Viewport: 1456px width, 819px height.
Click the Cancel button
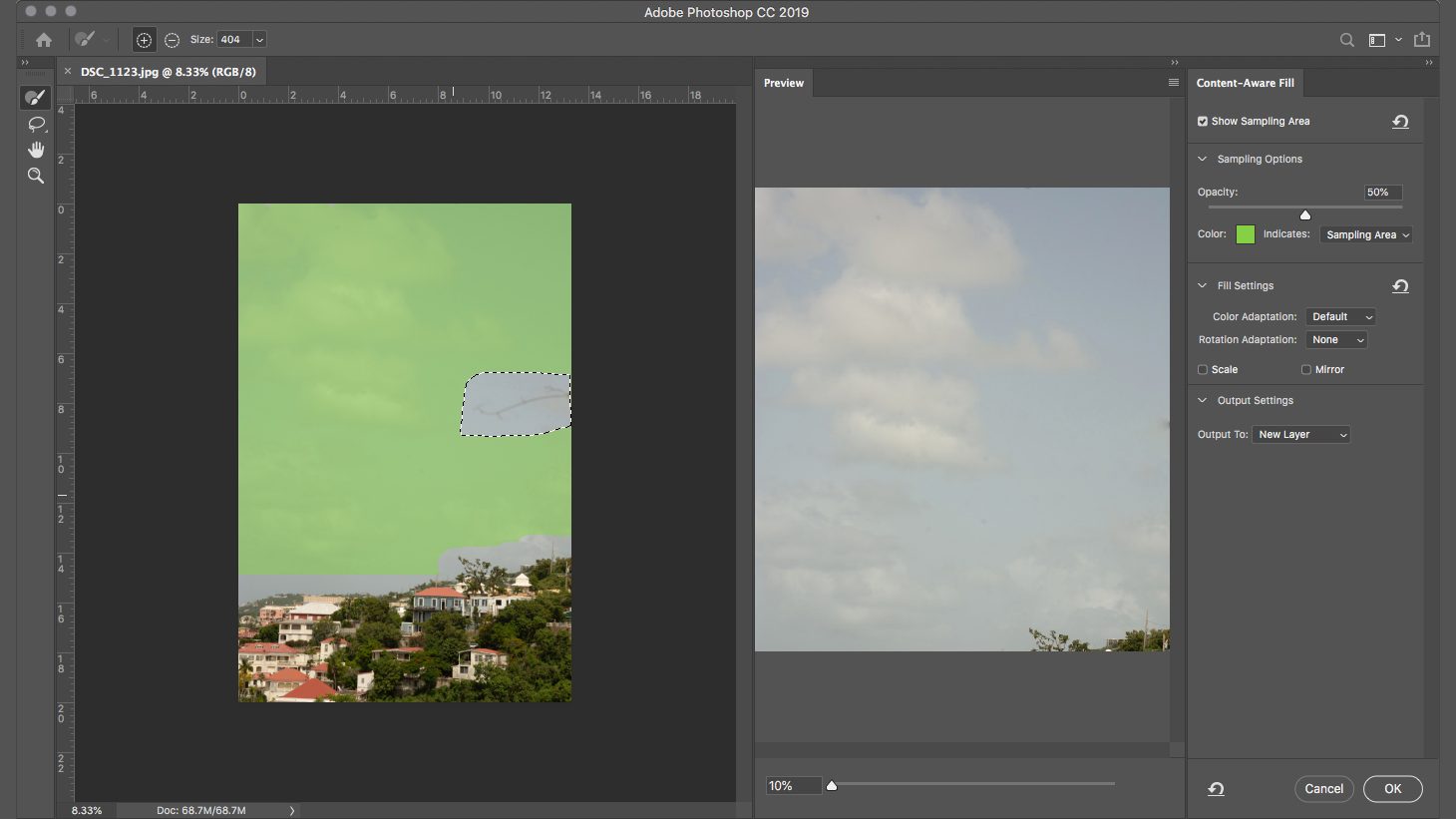coord(1324,789)
